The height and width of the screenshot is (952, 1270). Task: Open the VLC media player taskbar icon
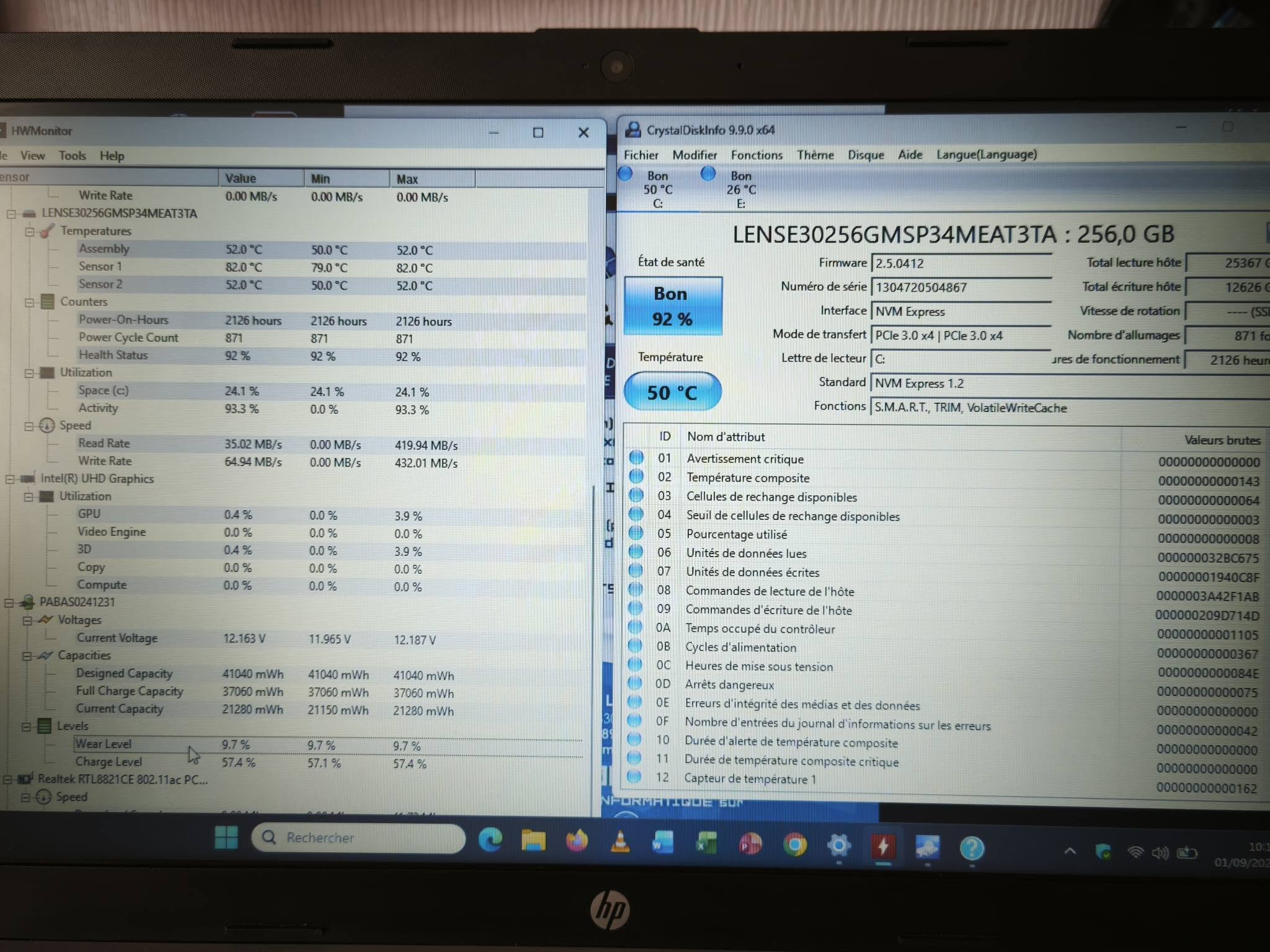620,842
